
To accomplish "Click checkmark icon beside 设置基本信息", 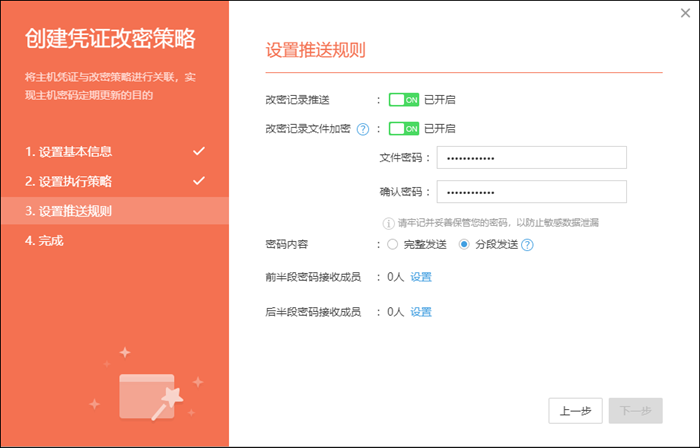I will click(198, 151).
